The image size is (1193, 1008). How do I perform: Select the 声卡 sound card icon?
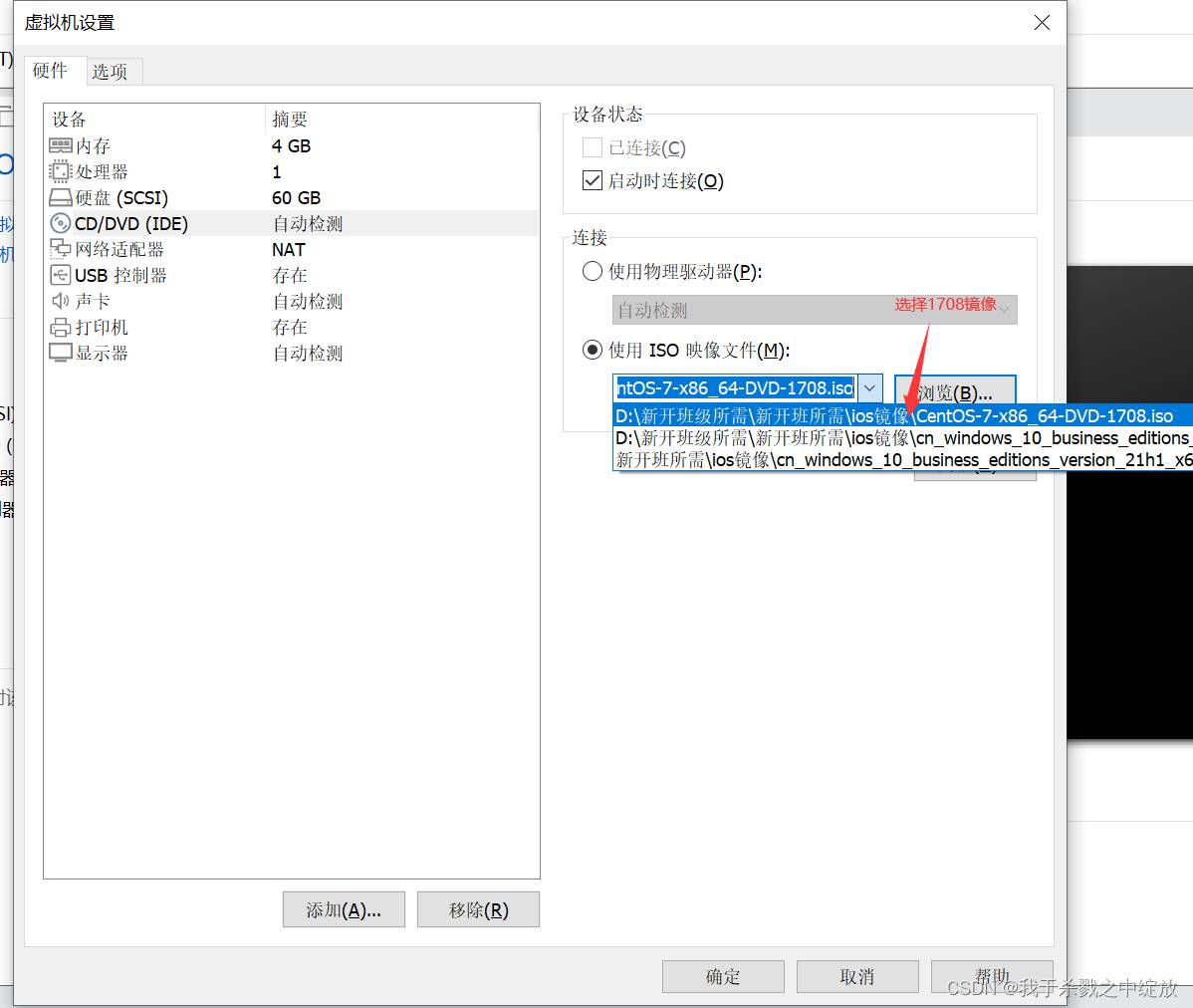61,301
